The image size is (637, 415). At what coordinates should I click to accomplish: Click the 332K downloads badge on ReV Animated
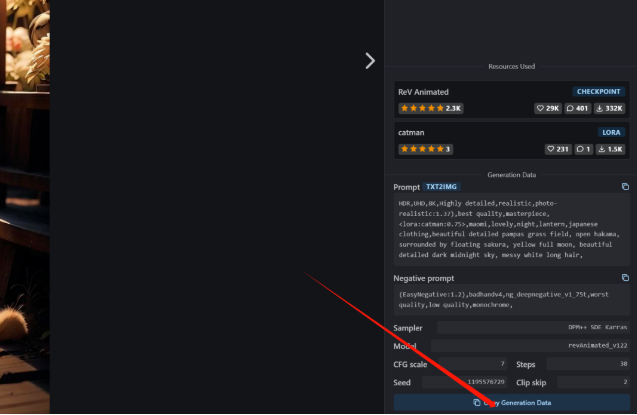(609, 108)
